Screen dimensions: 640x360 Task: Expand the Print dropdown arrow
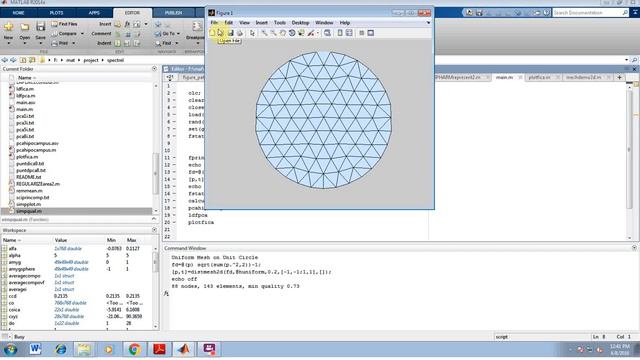(74, 43)
